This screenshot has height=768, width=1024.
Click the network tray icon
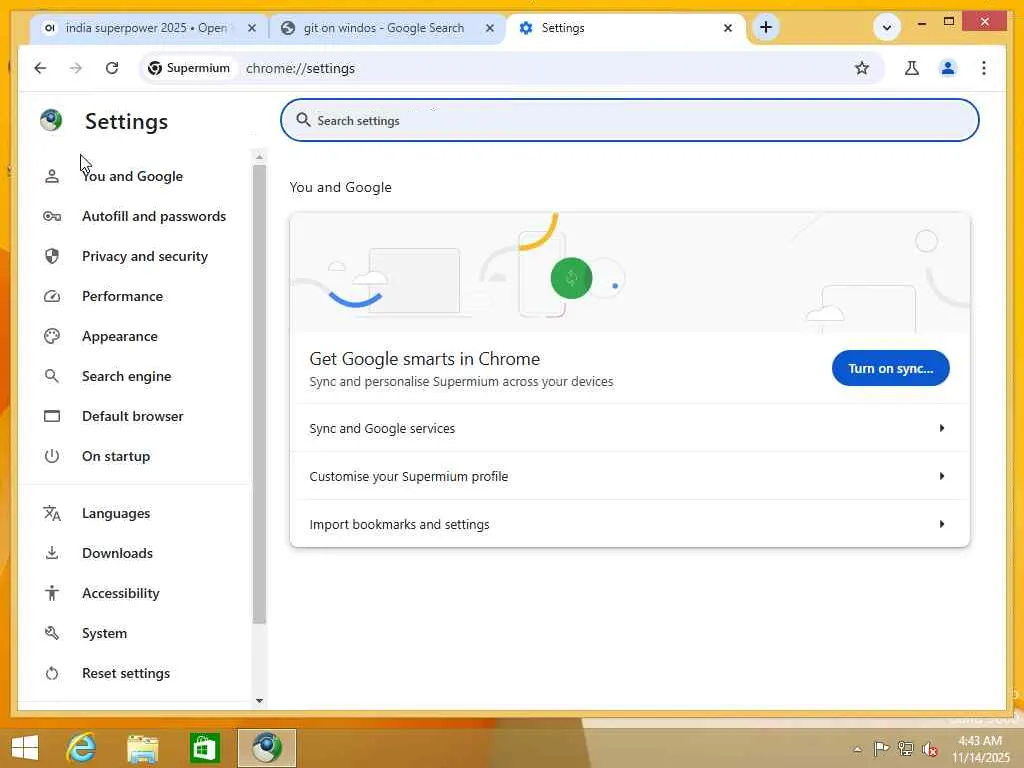click(905, 748)
